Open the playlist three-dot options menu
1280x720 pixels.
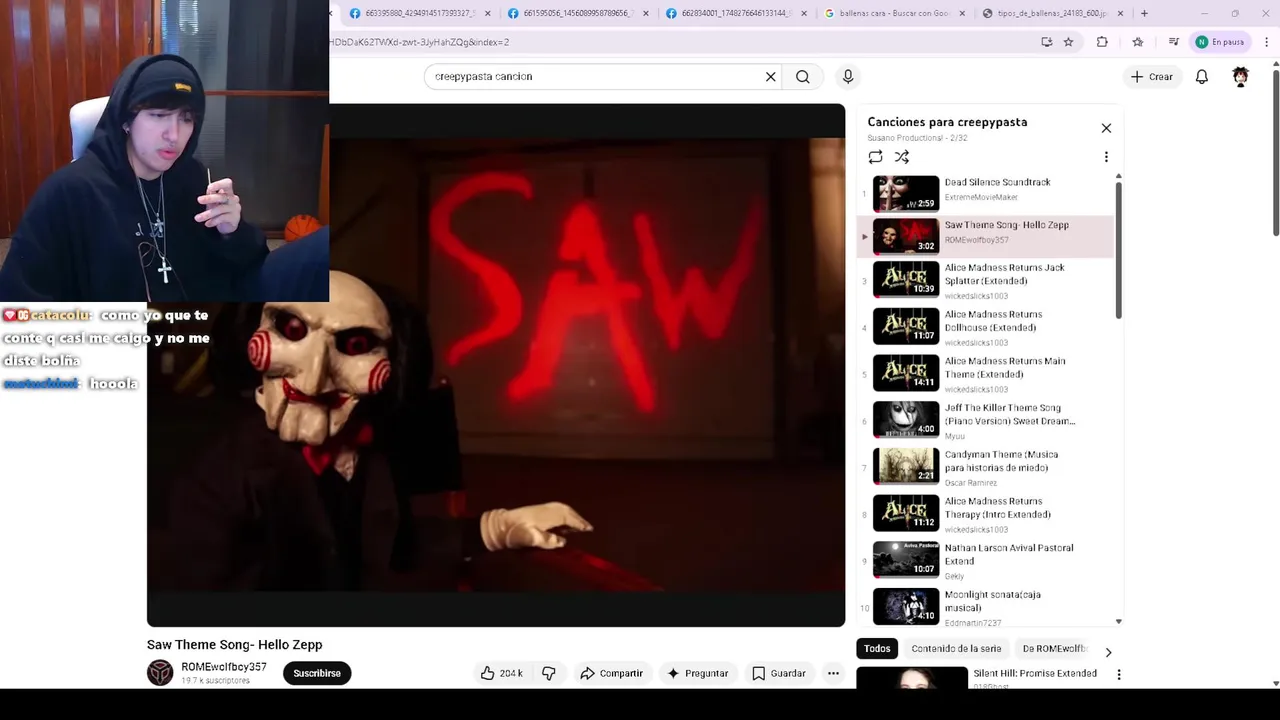click(x=1106, y=157)
